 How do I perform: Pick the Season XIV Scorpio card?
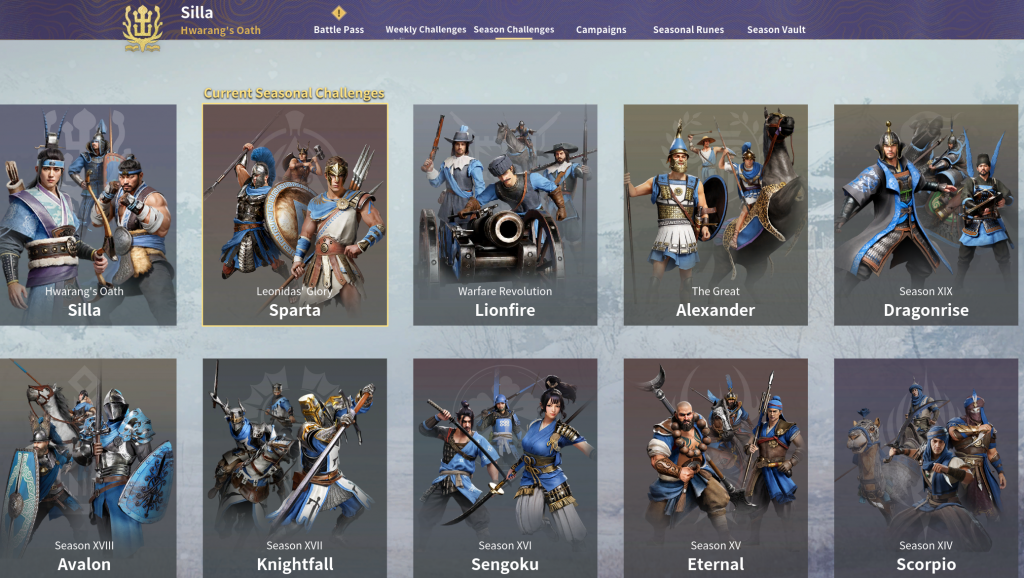pyautogui.click(x=925, y=468)
